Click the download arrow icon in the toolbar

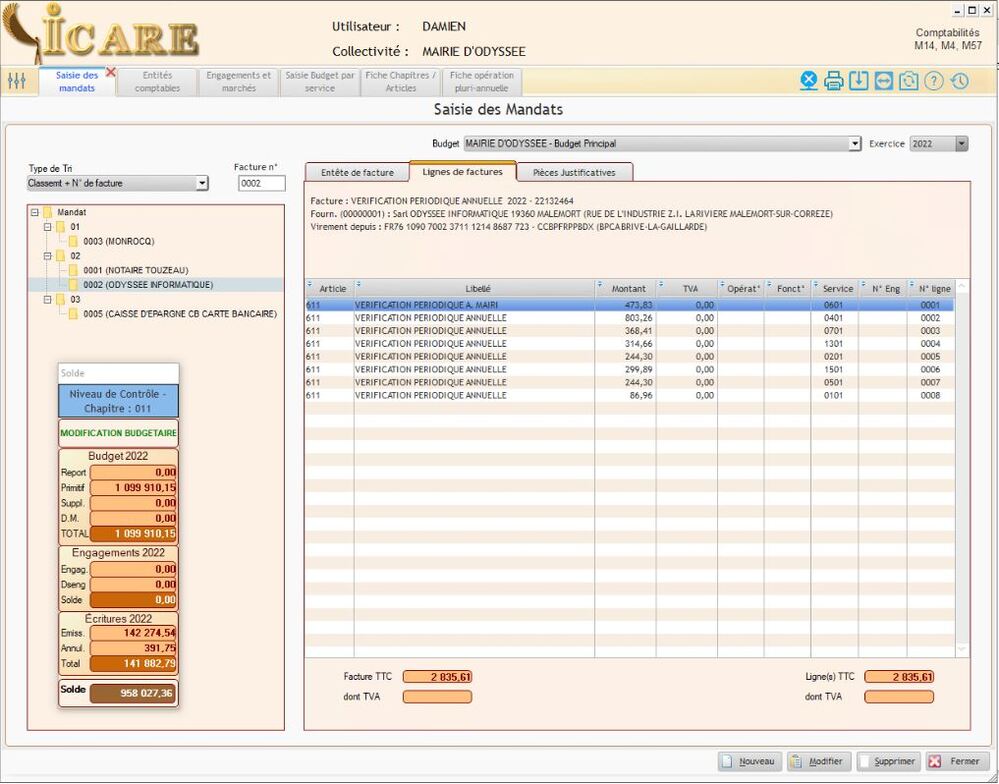858,81
